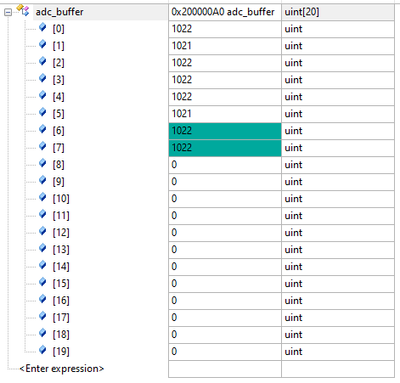
Task: Select array element label [4]
Action: [x=58, y=97]
